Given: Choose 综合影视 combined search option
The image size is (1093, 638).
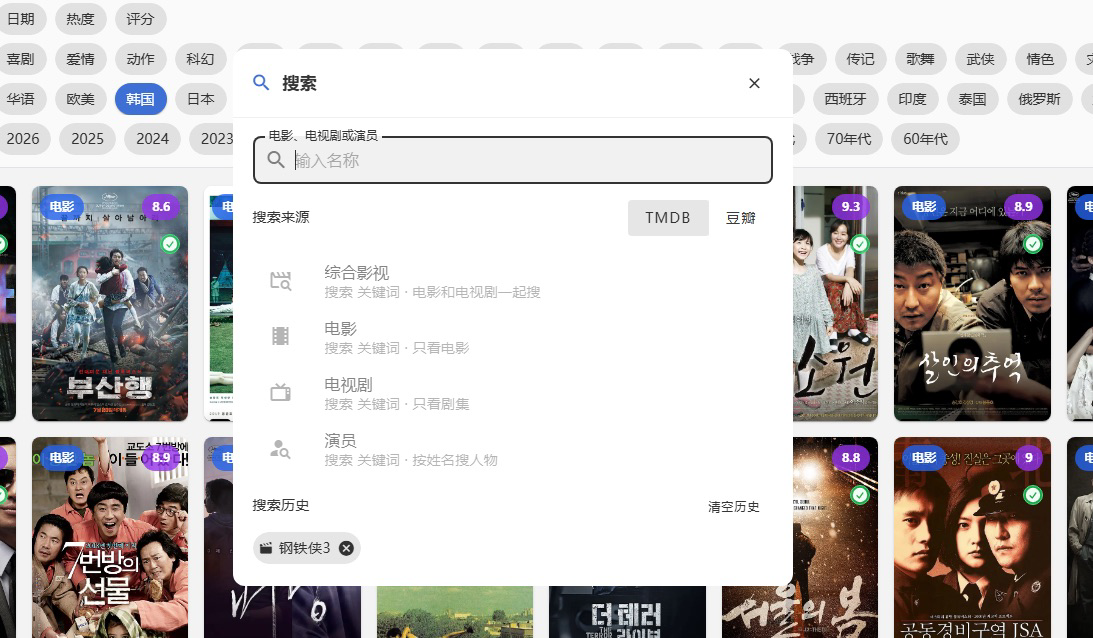Looking at the screenshot, I should [x=513, y=281].
